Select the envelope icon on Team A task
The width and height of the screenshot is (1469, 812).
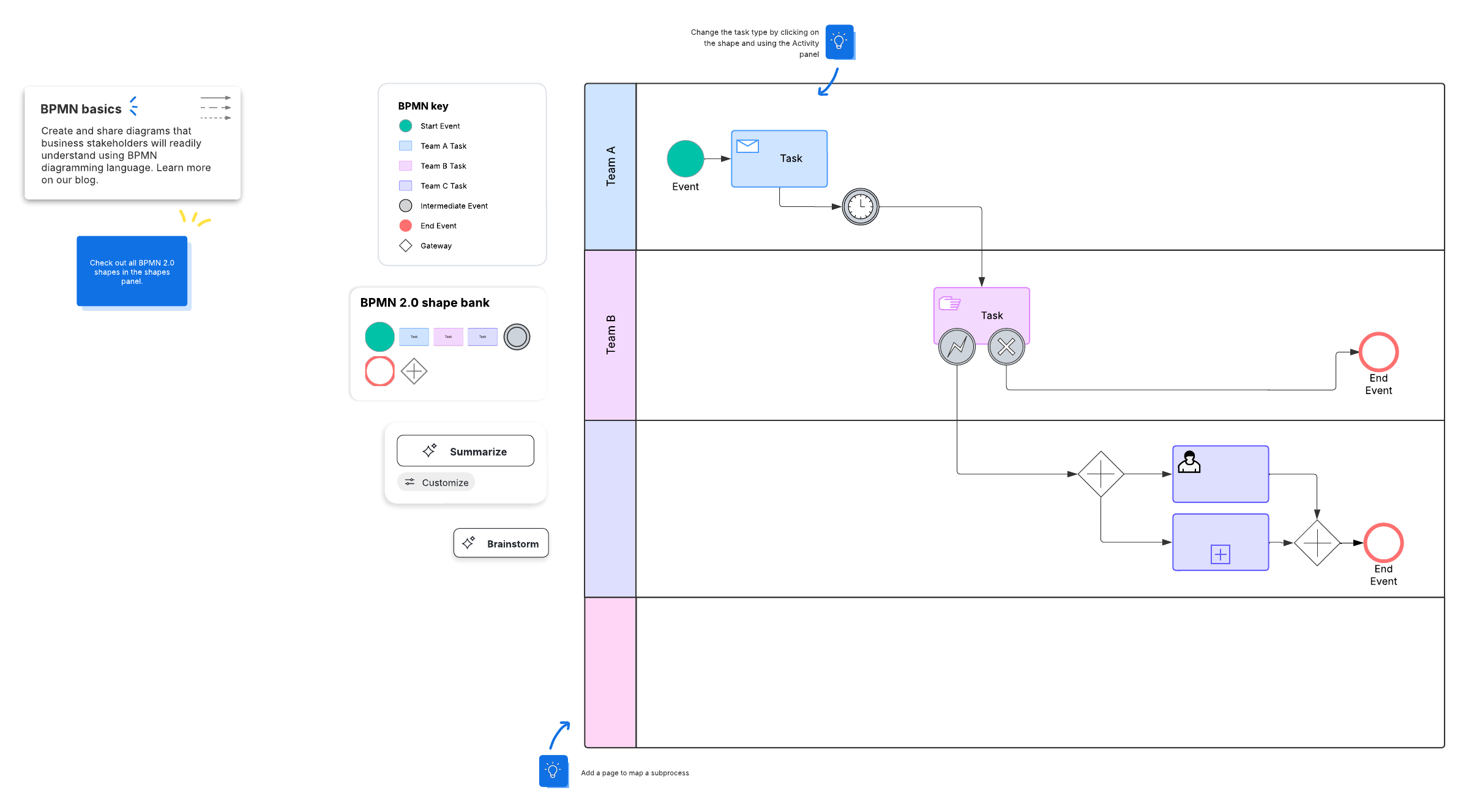[747, 146]
